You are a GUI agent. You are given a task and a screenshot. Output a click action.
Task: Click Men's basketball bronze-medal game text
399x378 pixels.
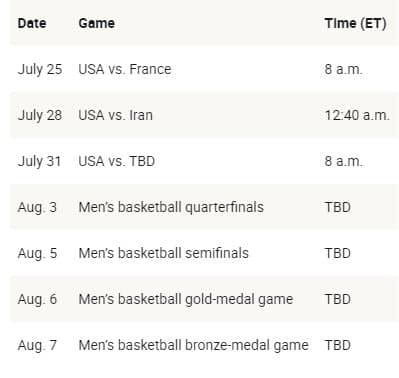pos(193,345)
